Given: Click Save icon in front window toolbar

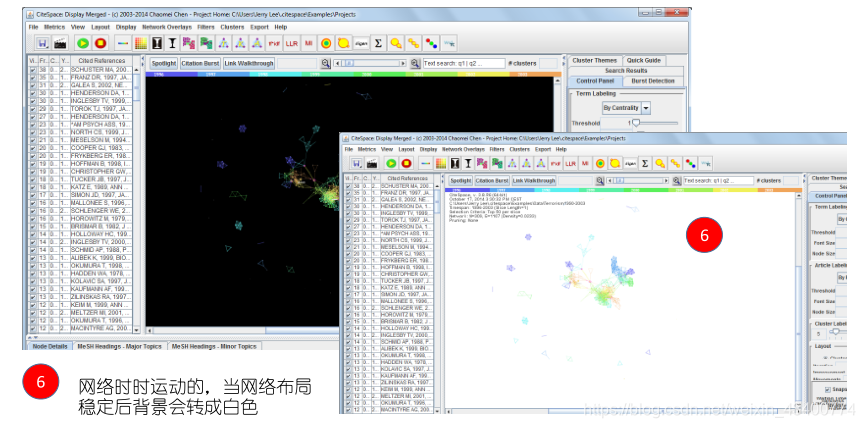Looking at the screenshot, I should 357,163.
